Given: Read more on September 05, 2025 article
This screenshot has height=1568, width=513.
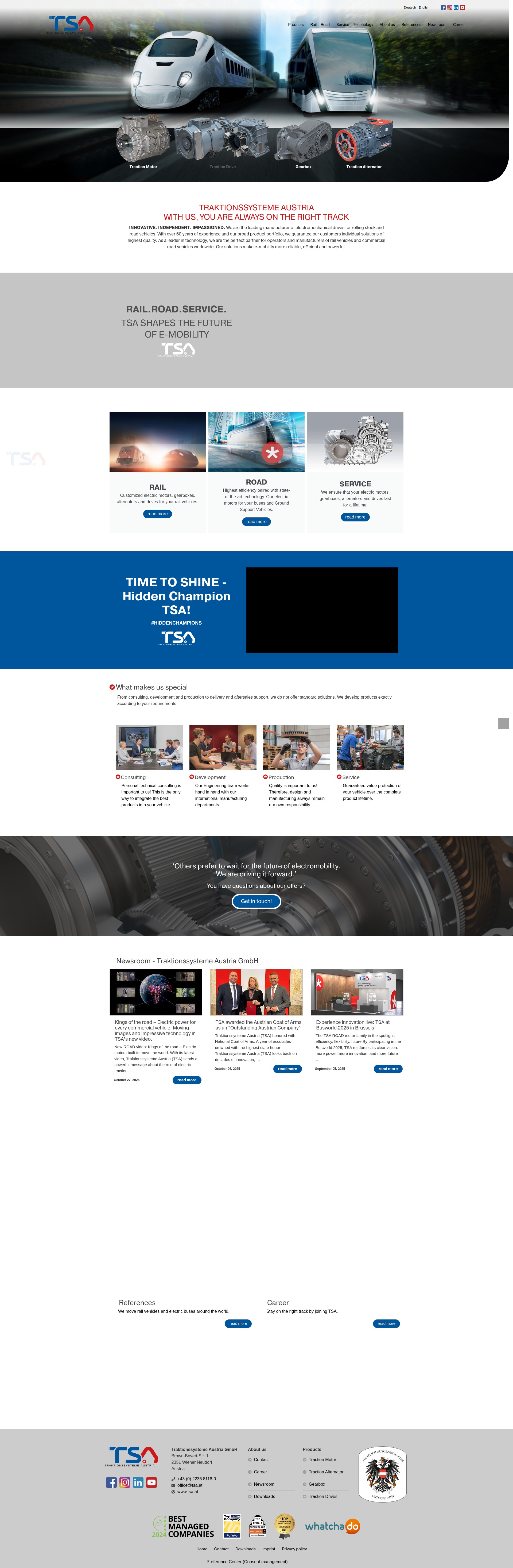Looking at the screenshot, I should tap(388, 1068).
